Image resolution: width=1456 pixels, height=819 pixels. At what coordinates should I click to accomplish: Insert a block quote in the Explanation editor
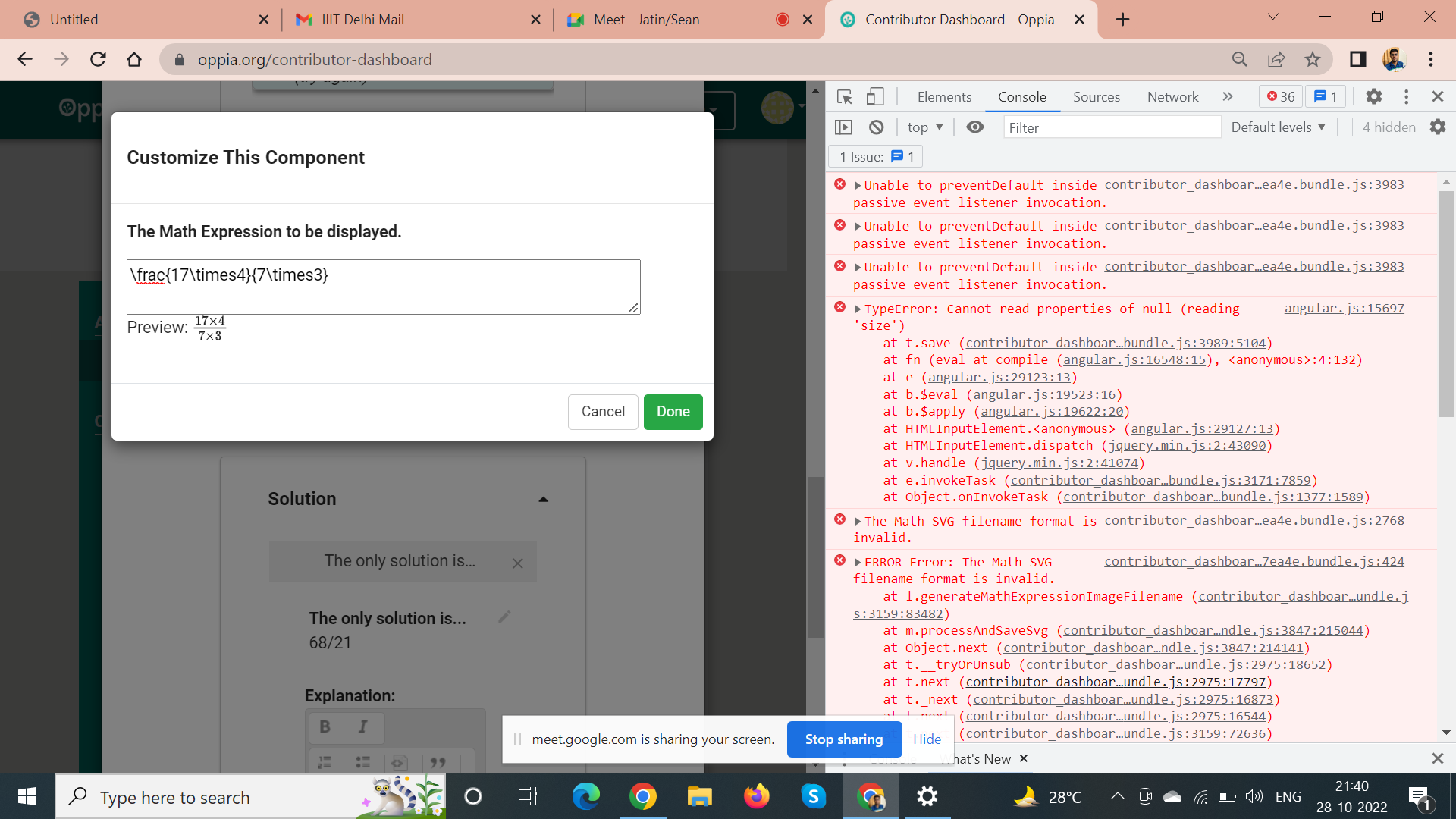point(439,764)
